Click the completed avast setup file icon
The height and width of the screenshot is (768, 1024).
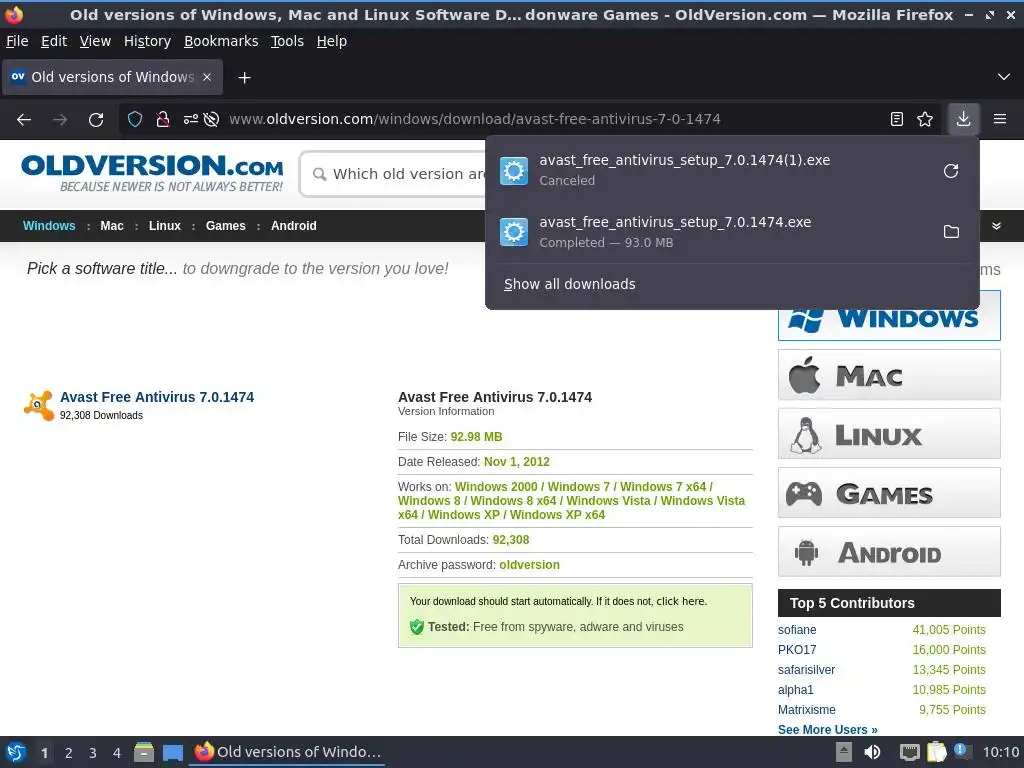click(x=514, y=232)
